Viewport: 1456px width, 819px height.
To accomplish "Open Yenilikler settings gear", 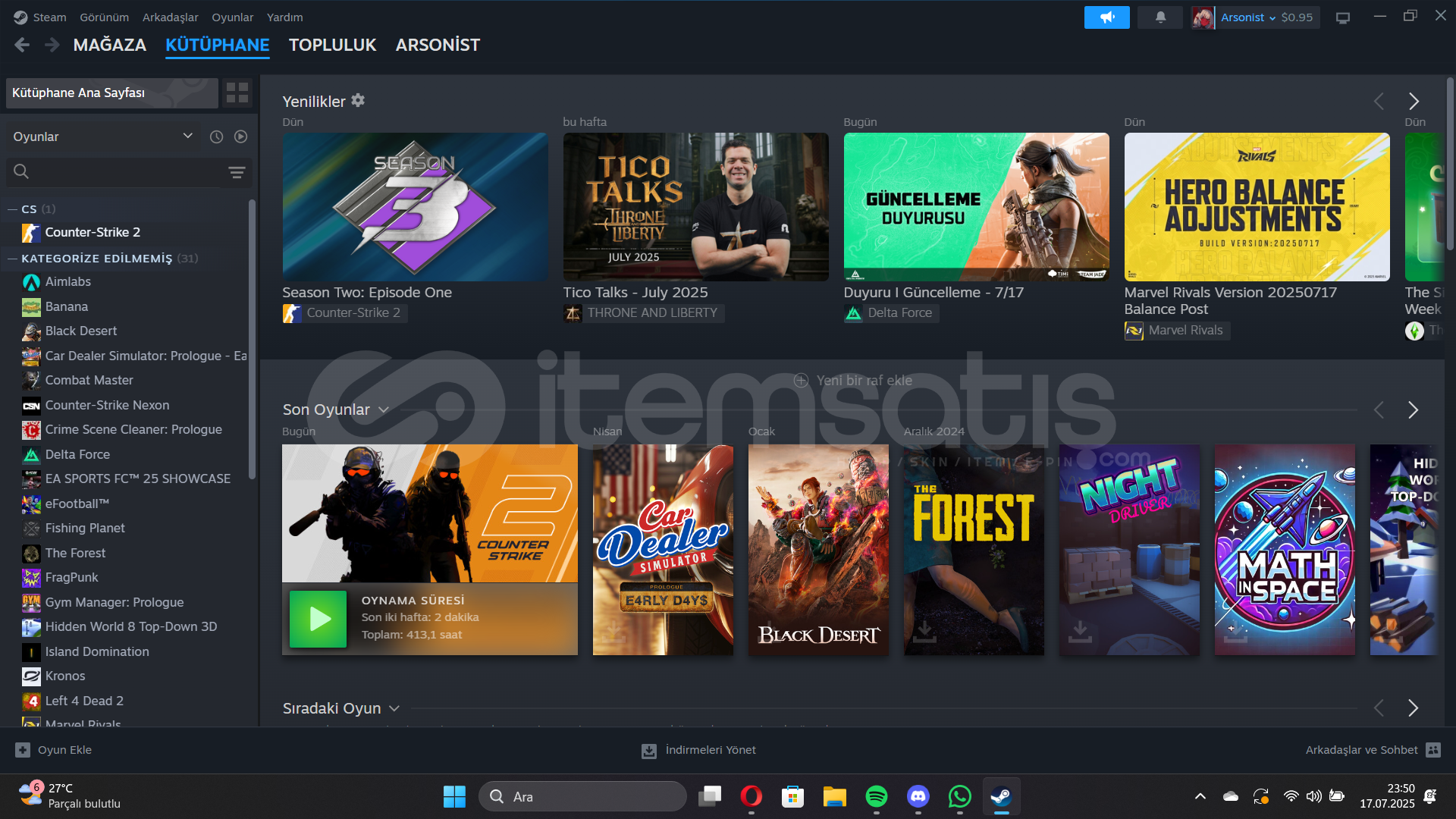I will pyautogui.click(x=358, y=100).
